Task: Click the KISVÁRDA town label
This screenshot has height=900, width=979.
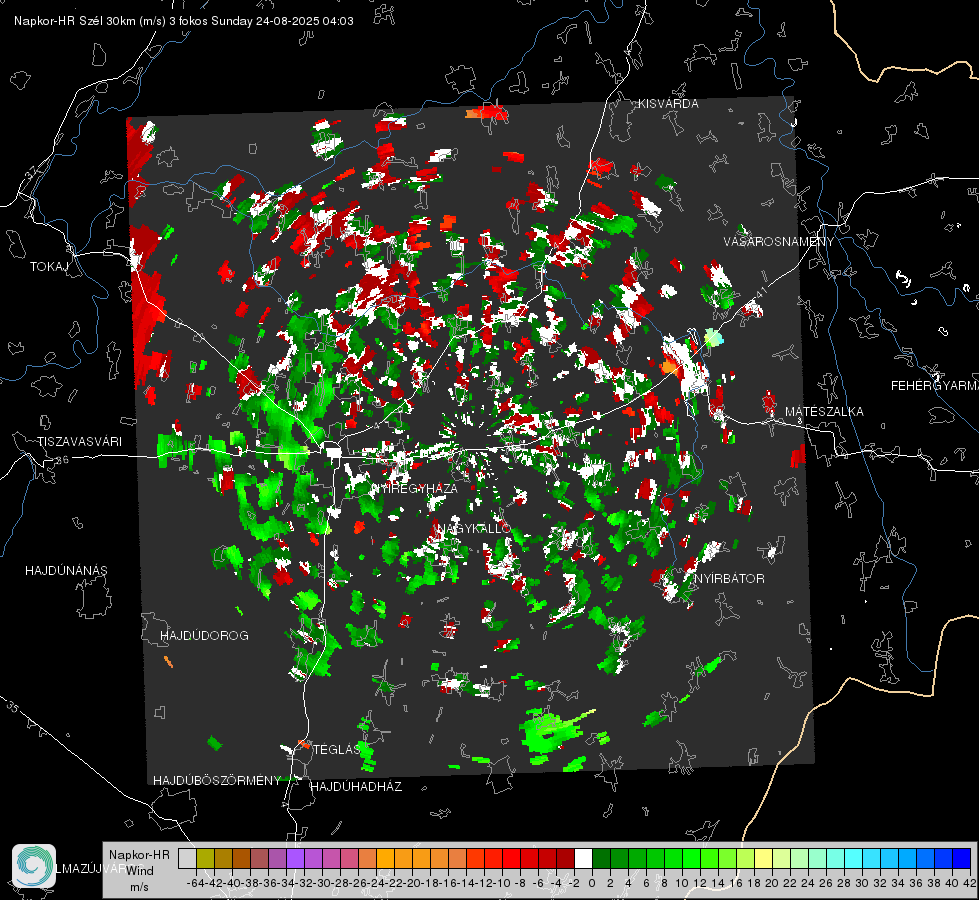Action: (x=668, y=104)
